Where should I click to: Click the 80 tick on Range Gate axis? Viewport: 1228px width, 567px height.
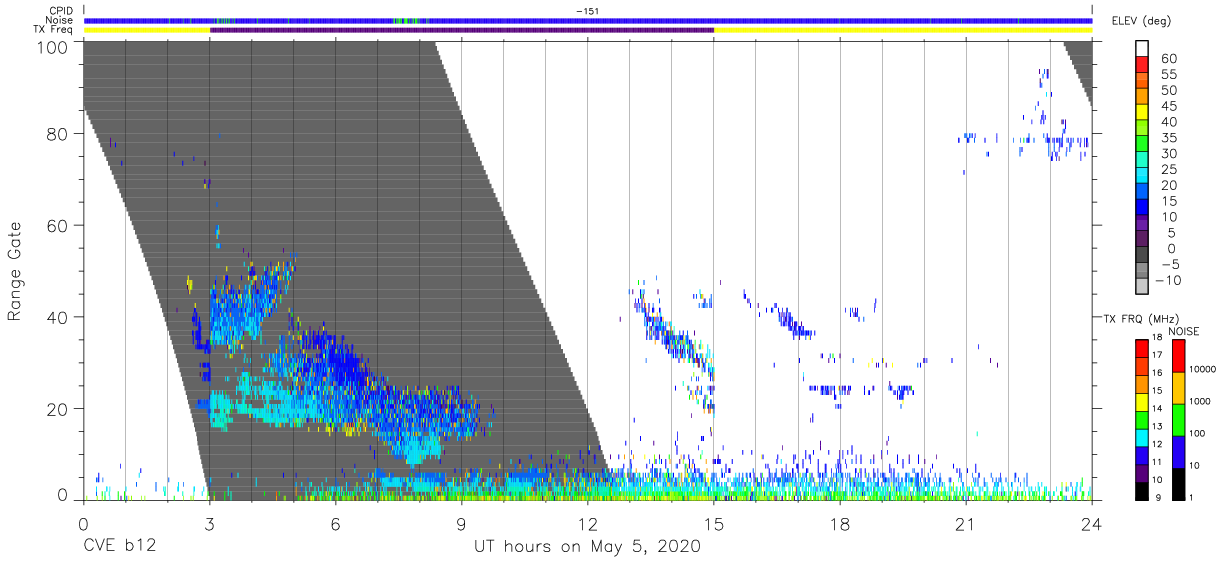pos(57,133)
